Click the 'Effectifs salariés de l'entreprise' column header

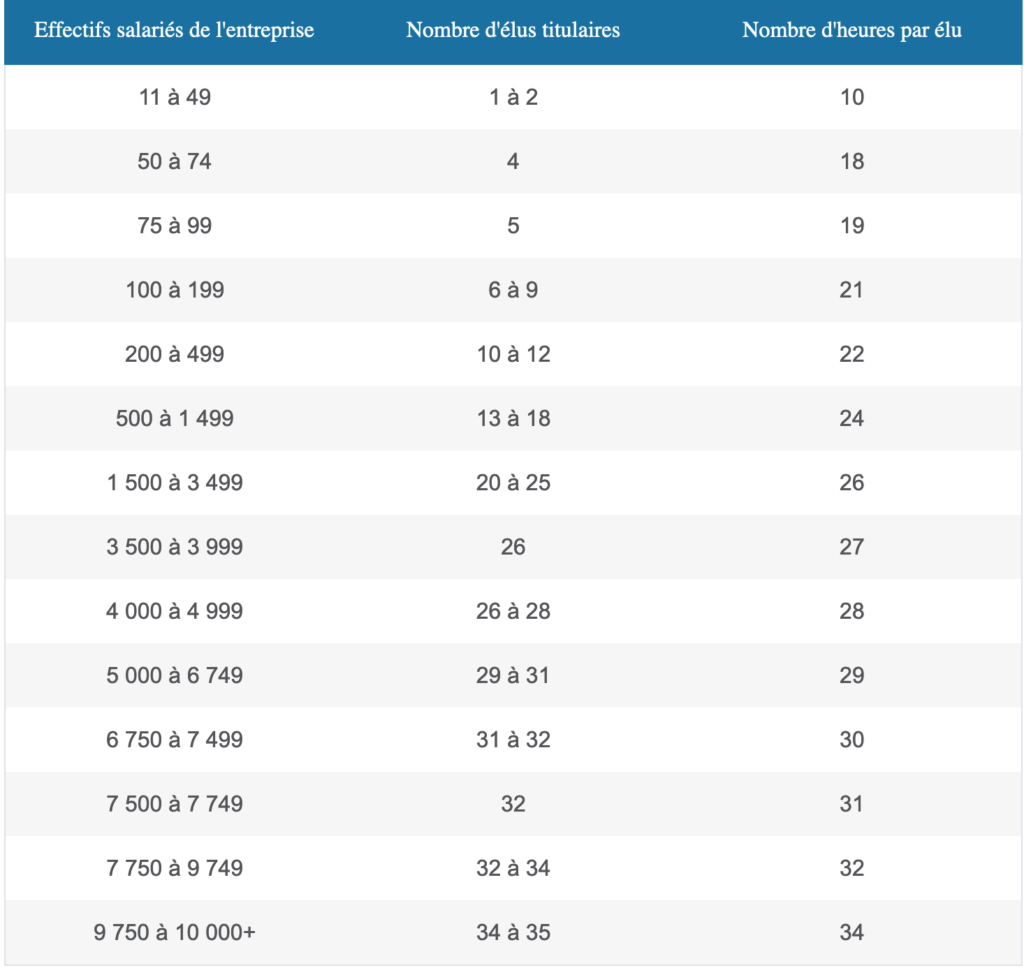(174, 30)
